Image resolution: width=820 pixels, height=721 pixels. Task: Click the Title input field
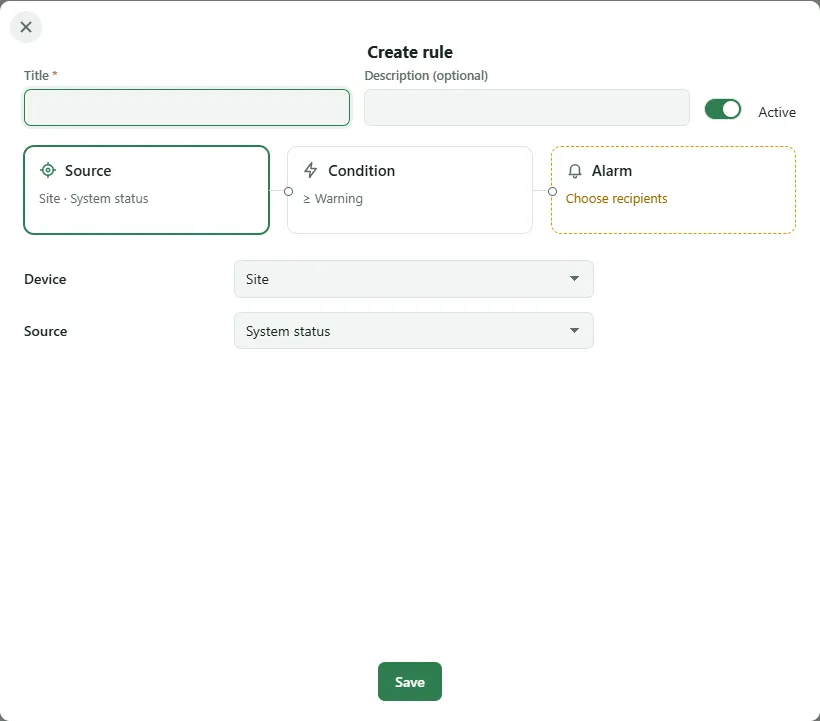187,108
